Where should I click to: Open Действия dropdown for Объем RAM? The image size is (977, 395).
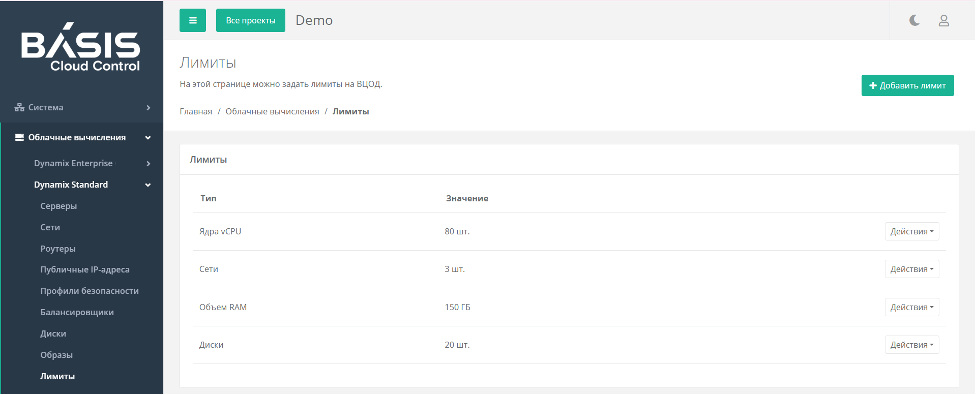click(912, 307)
